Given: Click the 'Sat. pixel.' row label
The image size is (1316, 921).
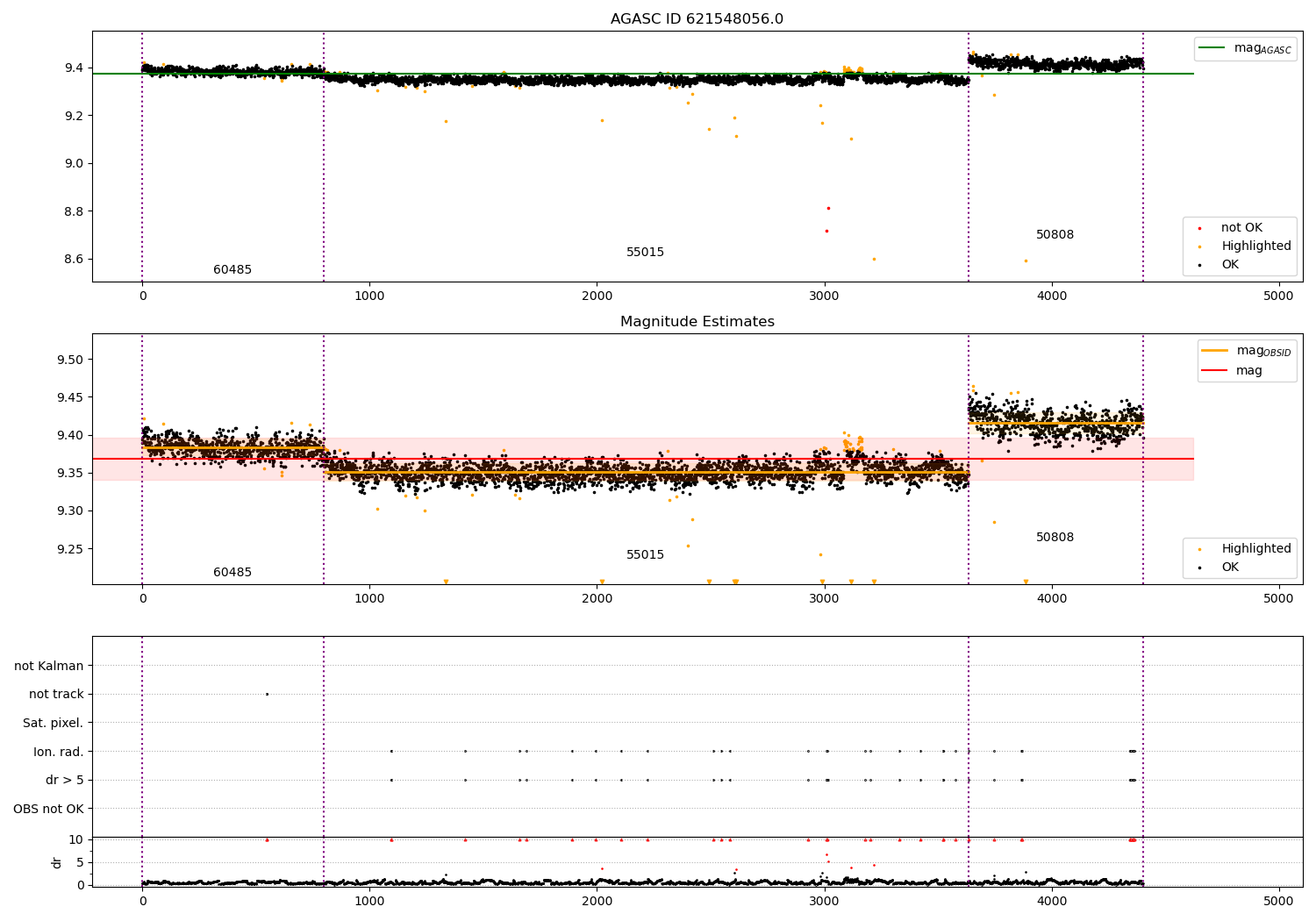Looking at the screenshot, I should click(x=53, y=723).
